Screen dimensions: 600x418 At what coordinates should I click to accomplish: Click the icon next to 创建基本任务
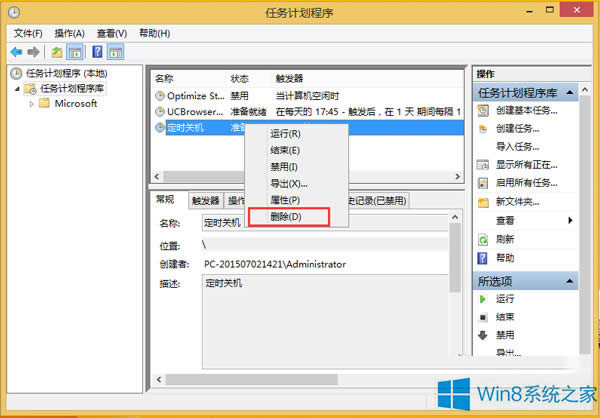tap(483, 111)
